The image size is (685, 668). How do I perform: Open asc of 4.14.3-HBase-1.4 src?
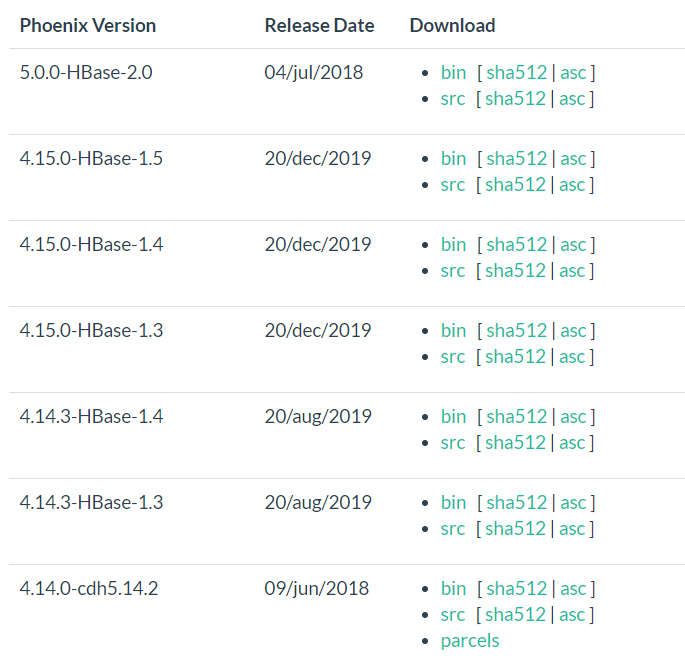572,443
